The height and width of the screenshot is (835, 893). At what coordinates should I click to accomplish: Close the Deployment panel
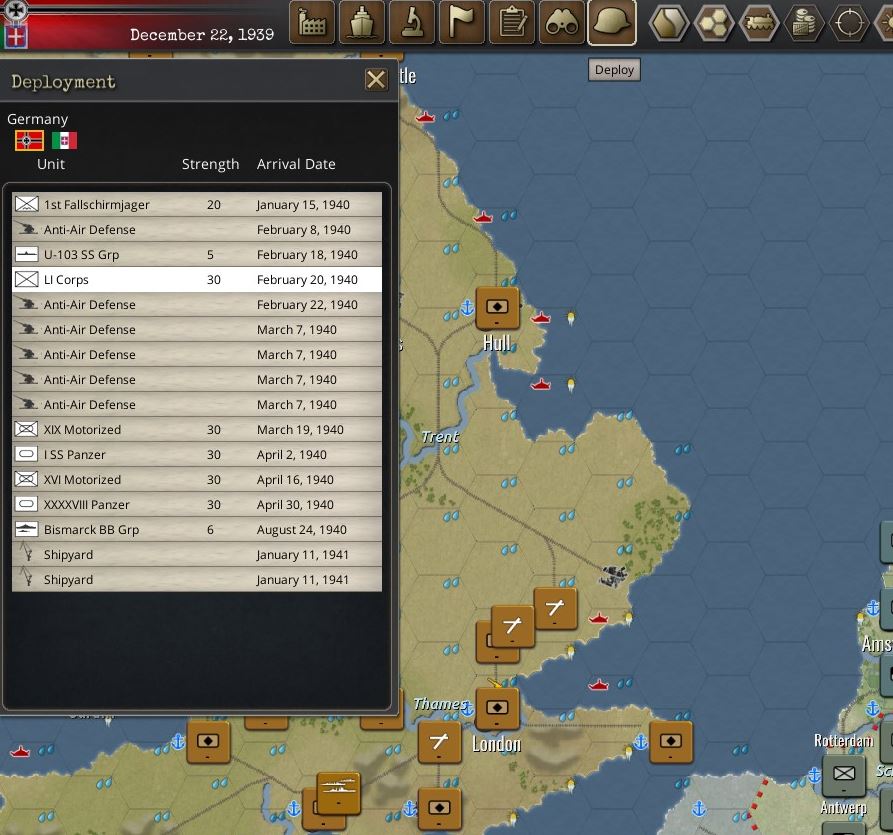(x=376, y=80)
